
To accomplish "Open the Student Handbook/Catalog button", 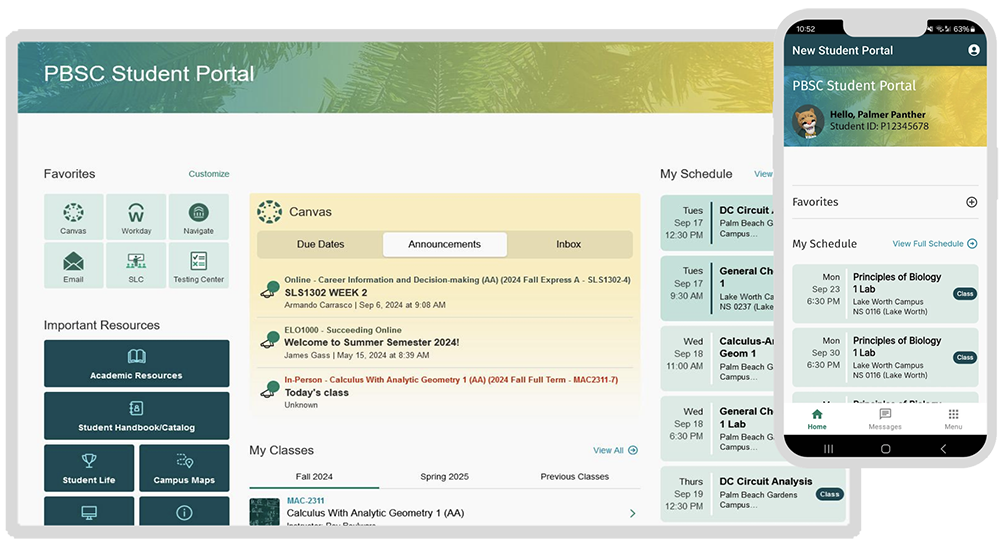I will pyautogui.click(x=136, y=416).
